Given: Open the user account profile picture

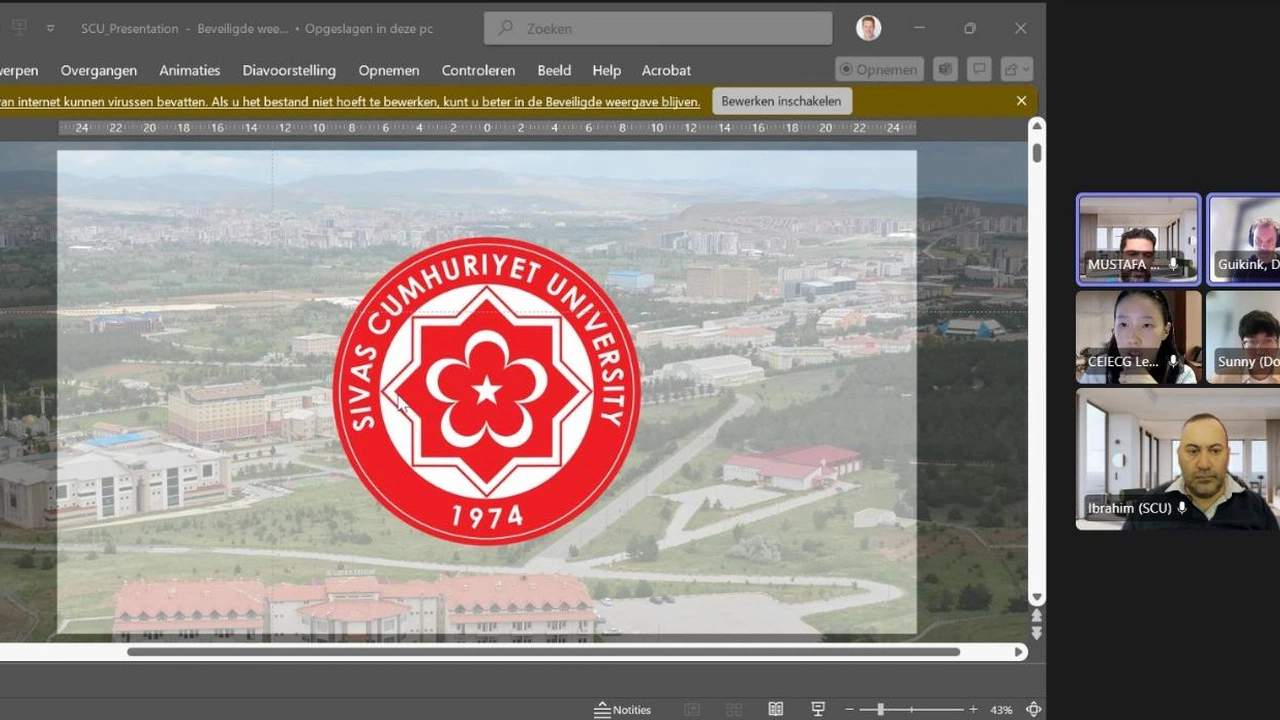Looking at the screenshot, I should point(868,28).
